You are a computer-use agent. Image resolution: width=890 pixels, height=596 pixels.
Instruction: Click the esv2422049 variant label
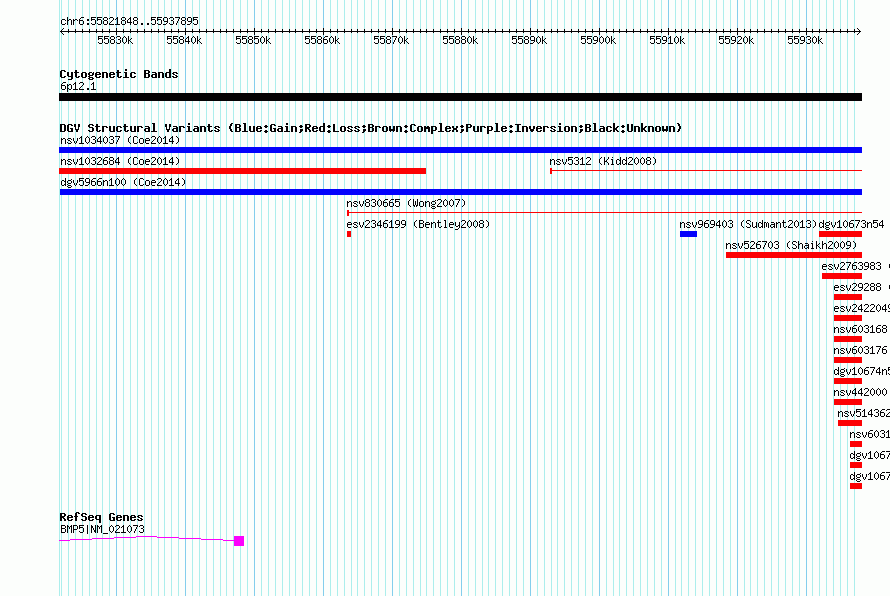[x=862, y=308]
